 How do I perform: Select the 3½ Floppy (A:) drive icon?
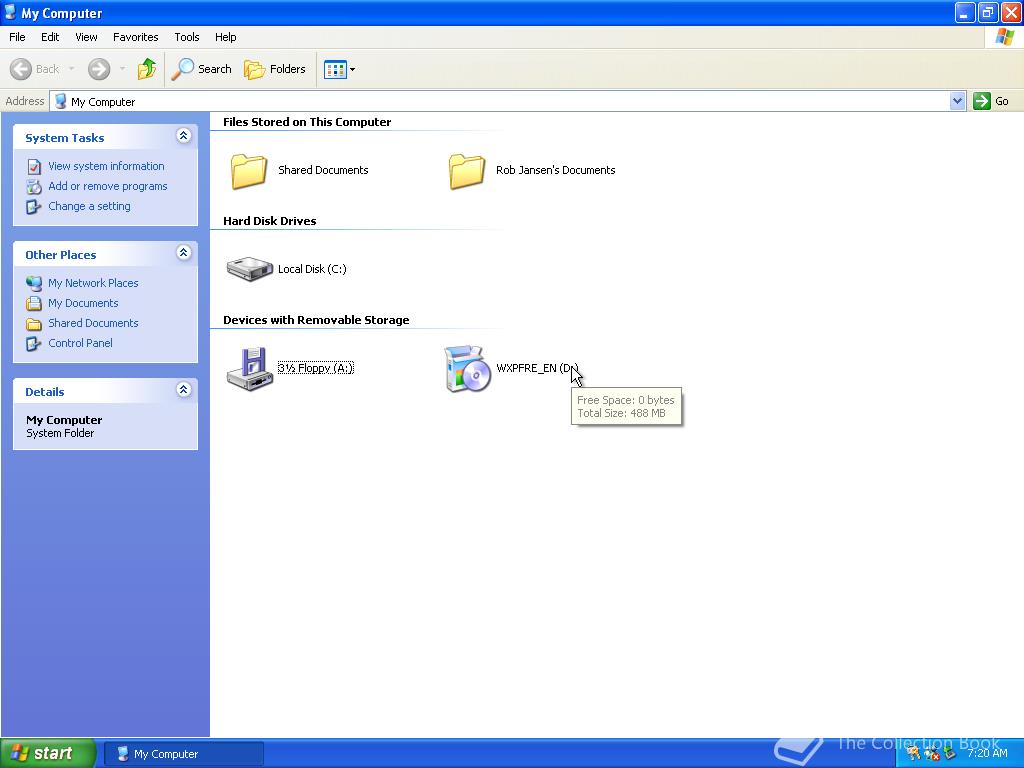249,368
